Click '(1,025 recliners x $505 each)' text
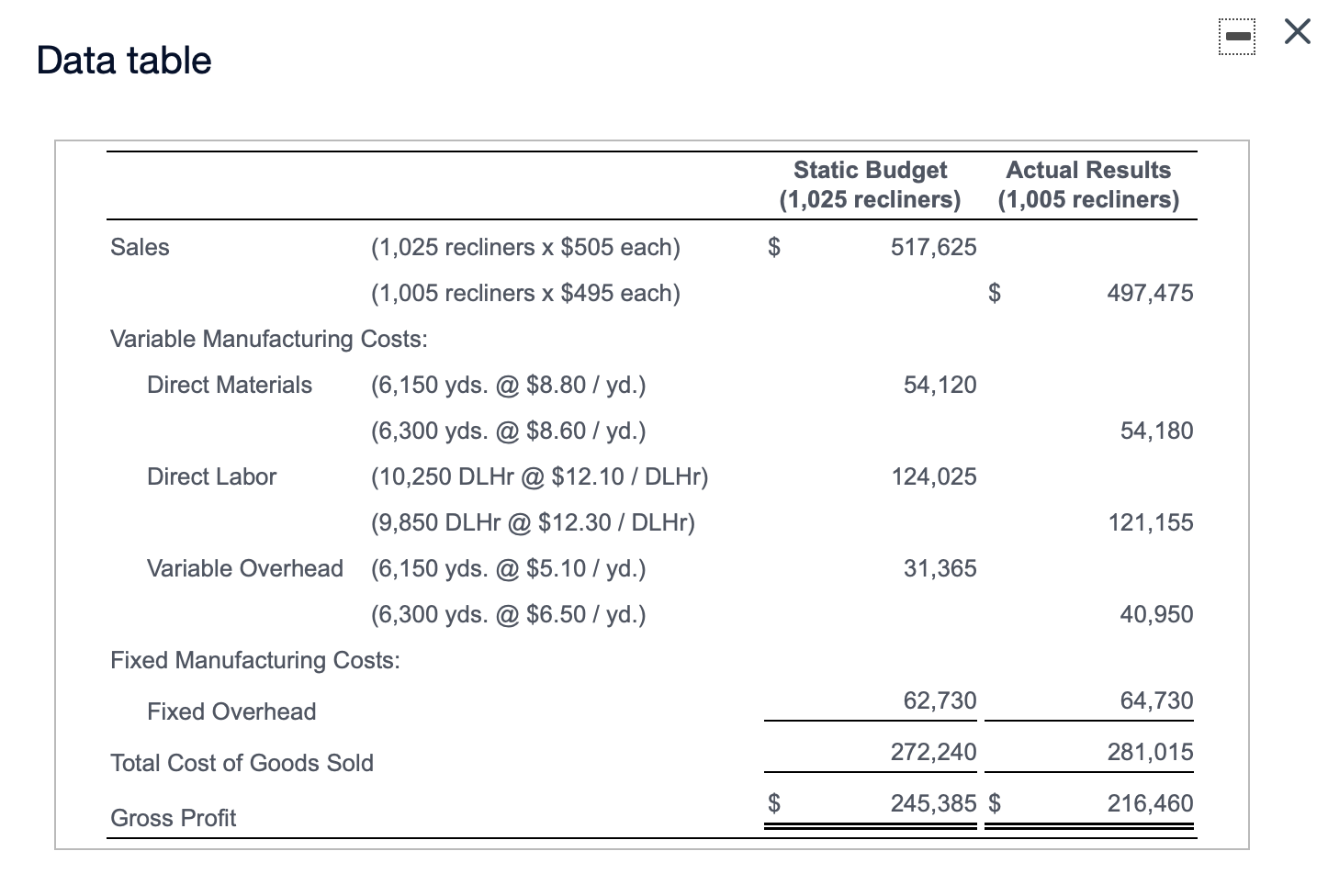Screen dimensions: 1328x896 pos(525,247)
